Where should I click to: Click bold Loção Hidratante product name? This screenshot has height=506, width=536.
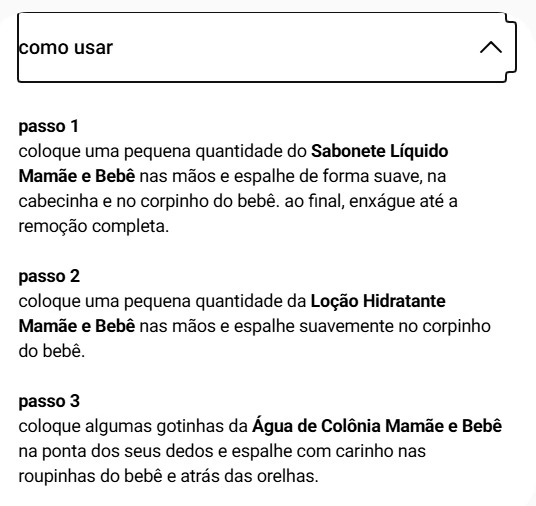tap(378, 301)
